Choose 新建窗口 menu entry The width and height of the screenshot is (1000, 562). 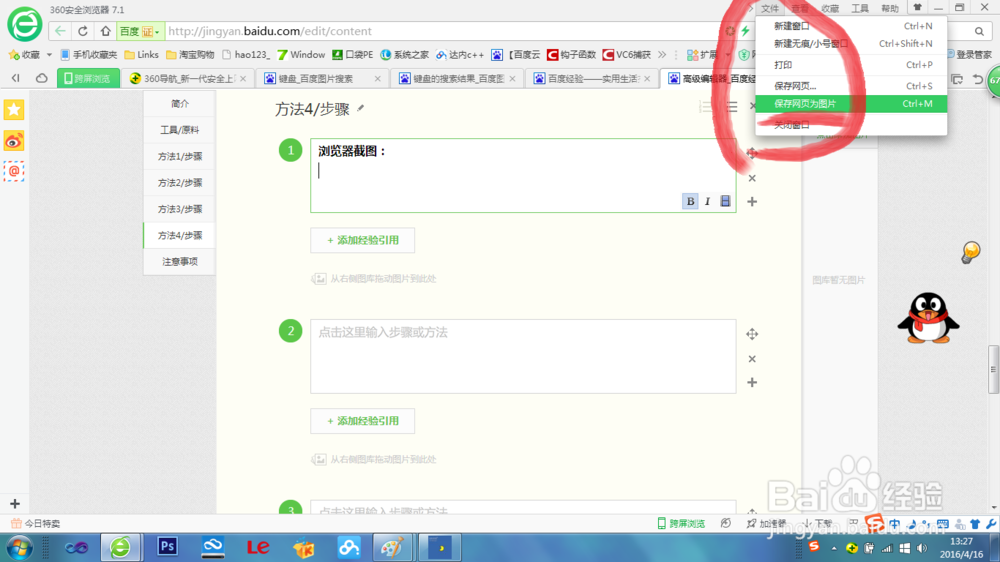pos(851,26)
